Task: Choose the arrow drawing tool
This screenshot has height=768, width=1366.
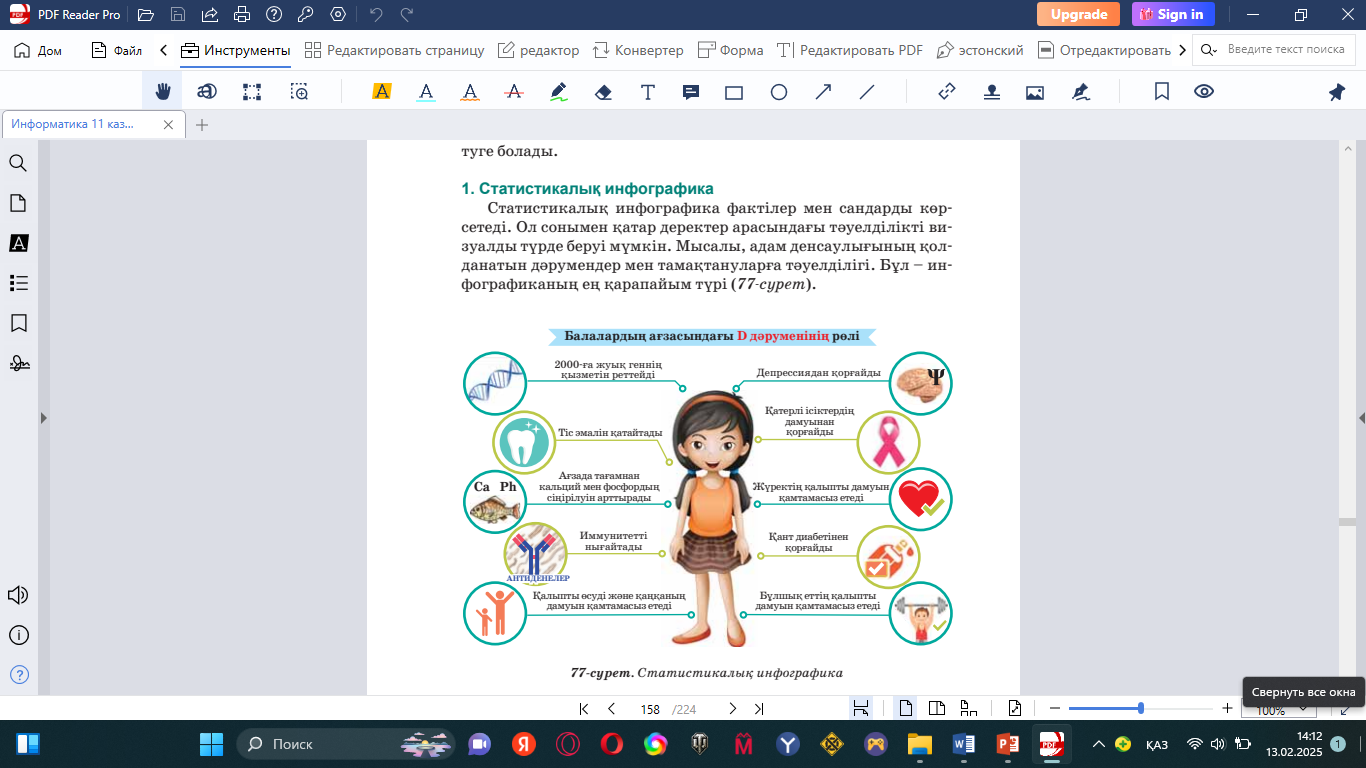Action: click(x=823, y=92)
